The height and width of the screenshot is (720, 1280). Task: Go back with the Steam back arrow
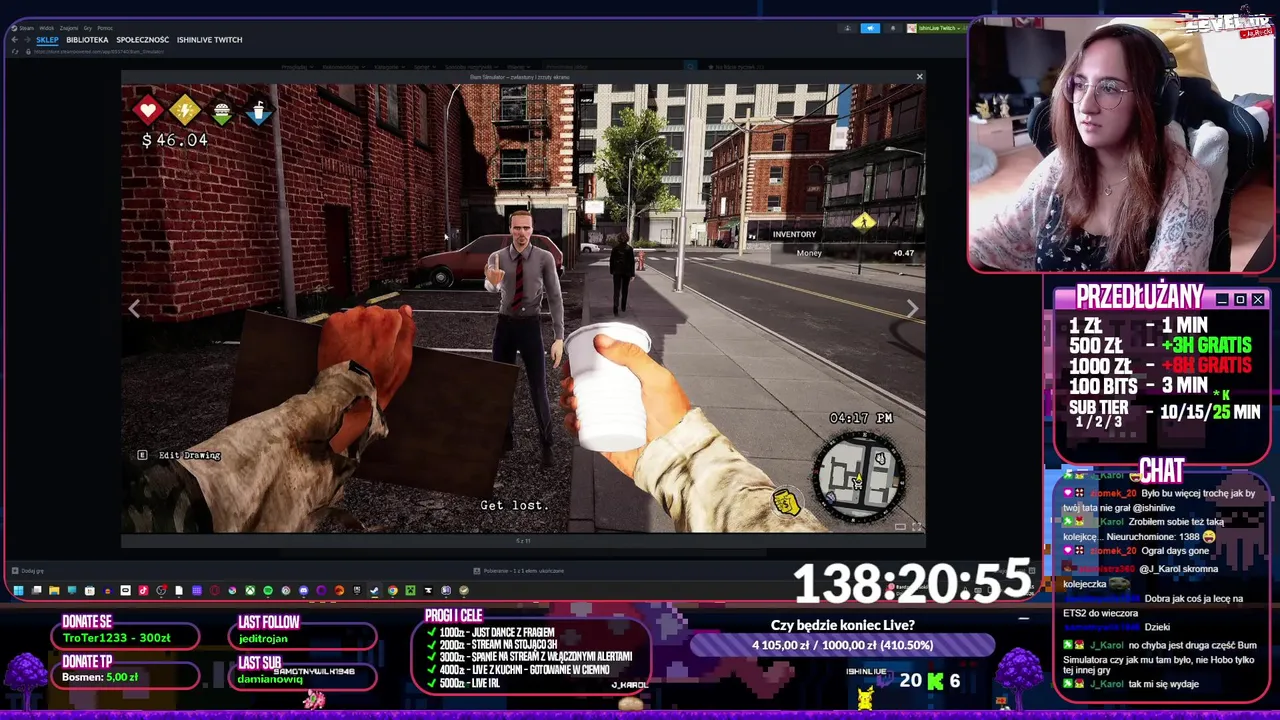pos(14,40)
